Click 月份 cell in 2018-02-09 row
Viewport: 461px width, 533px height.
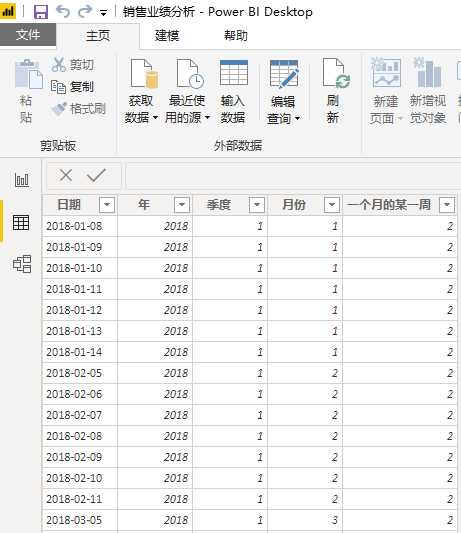[x=305, y=457]
